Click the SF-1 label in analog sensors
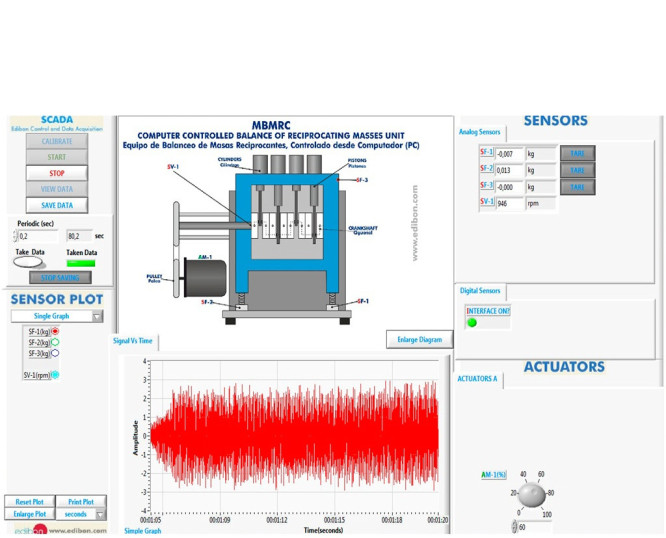 (487, 152)
